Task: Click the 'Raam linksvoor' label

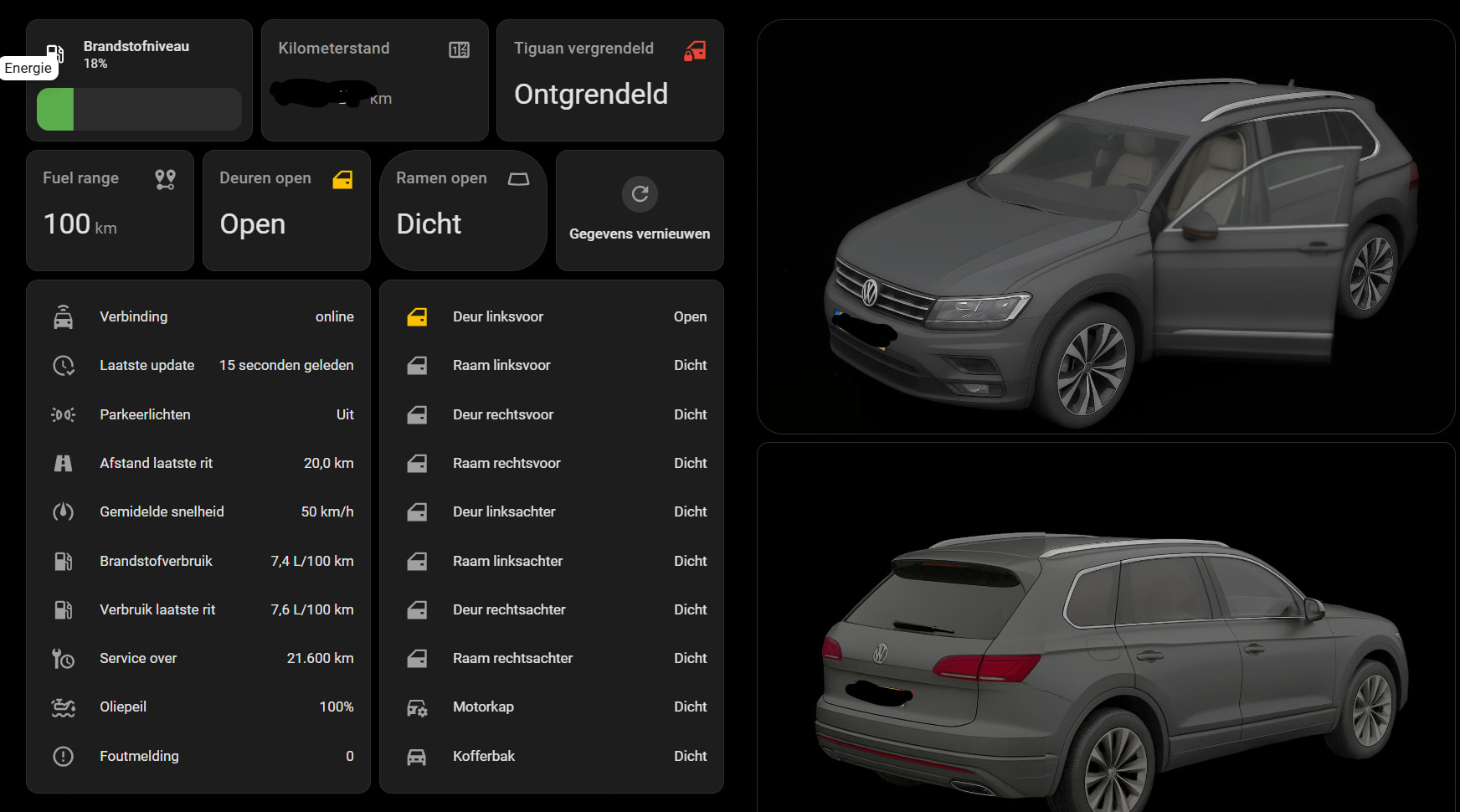Action: pos(501,365)
